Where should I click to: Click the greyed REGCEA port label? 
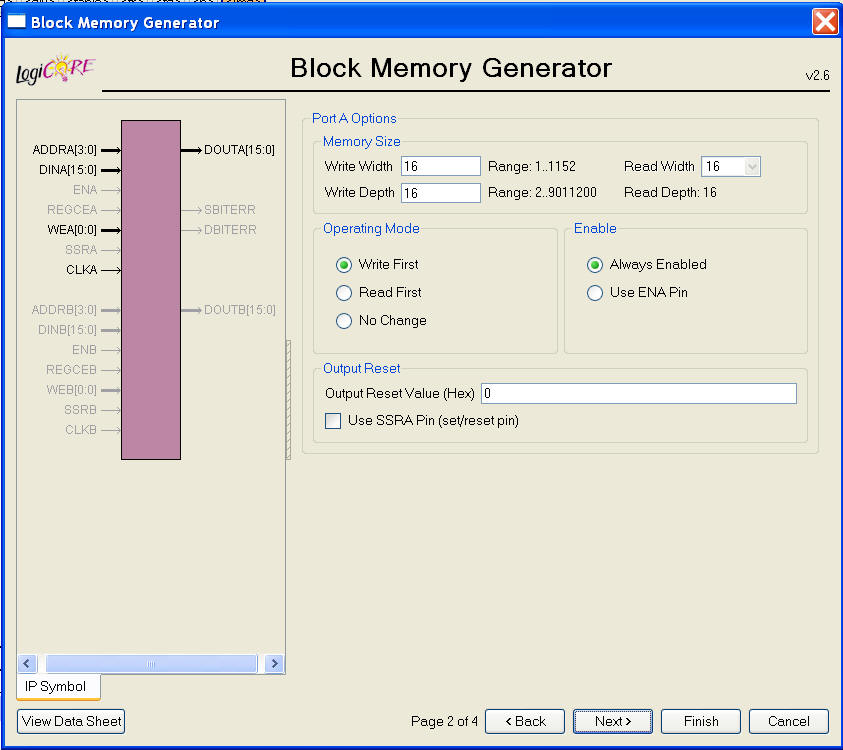click(72, 210)
